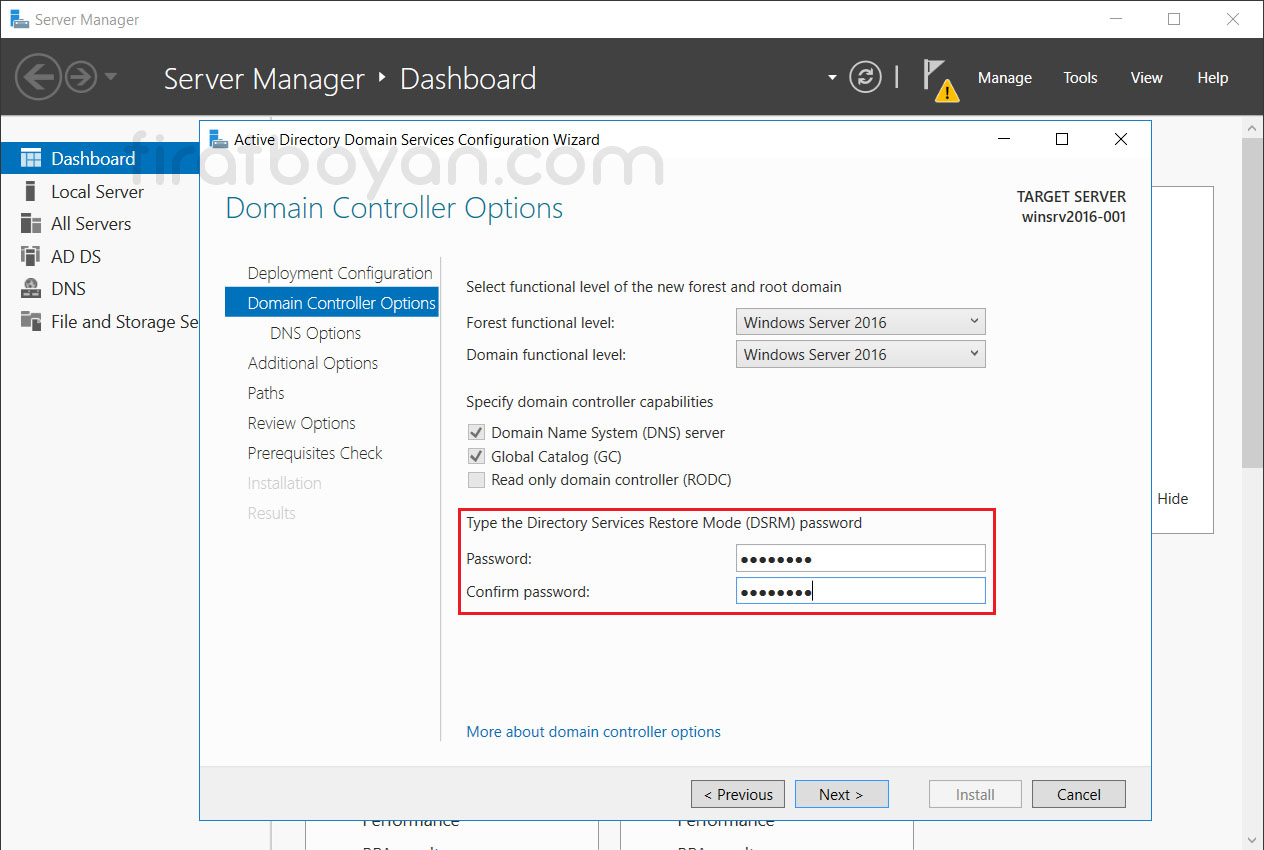
Task: Open the View menu
Action: pyautogui.click(x=1146, y=78)
